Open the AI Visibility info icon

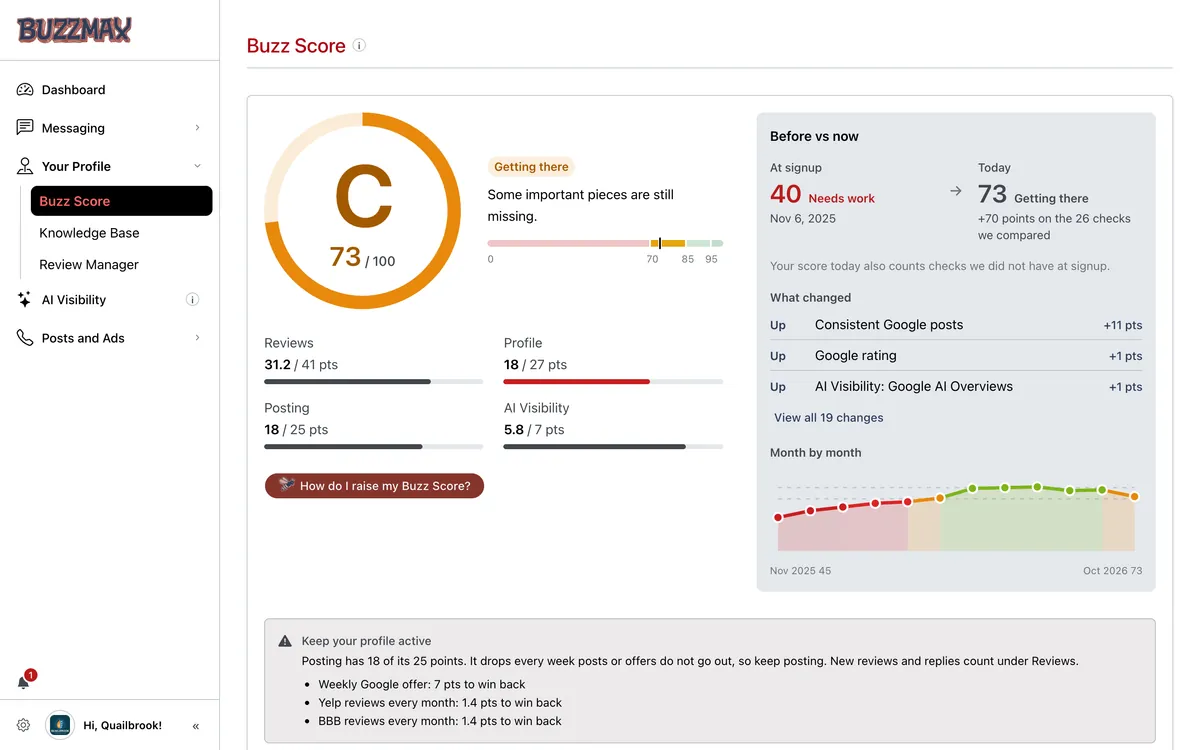pyautogui.click(x=193, y=300)
